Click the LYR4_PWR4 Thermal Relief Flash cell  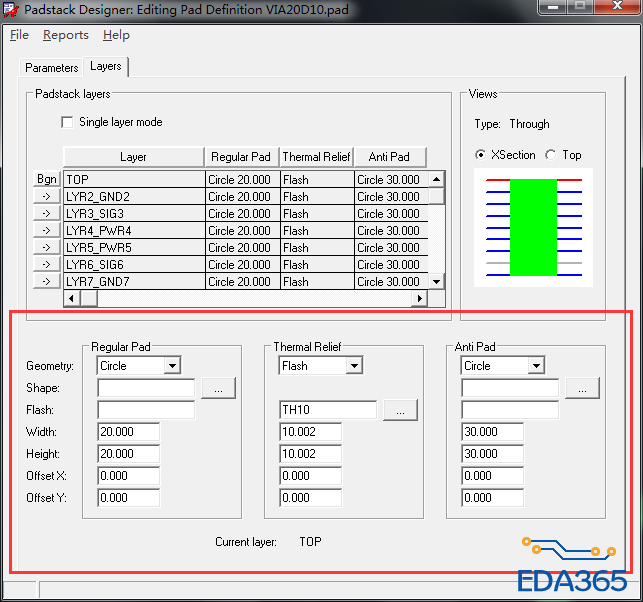click(317, 231)
